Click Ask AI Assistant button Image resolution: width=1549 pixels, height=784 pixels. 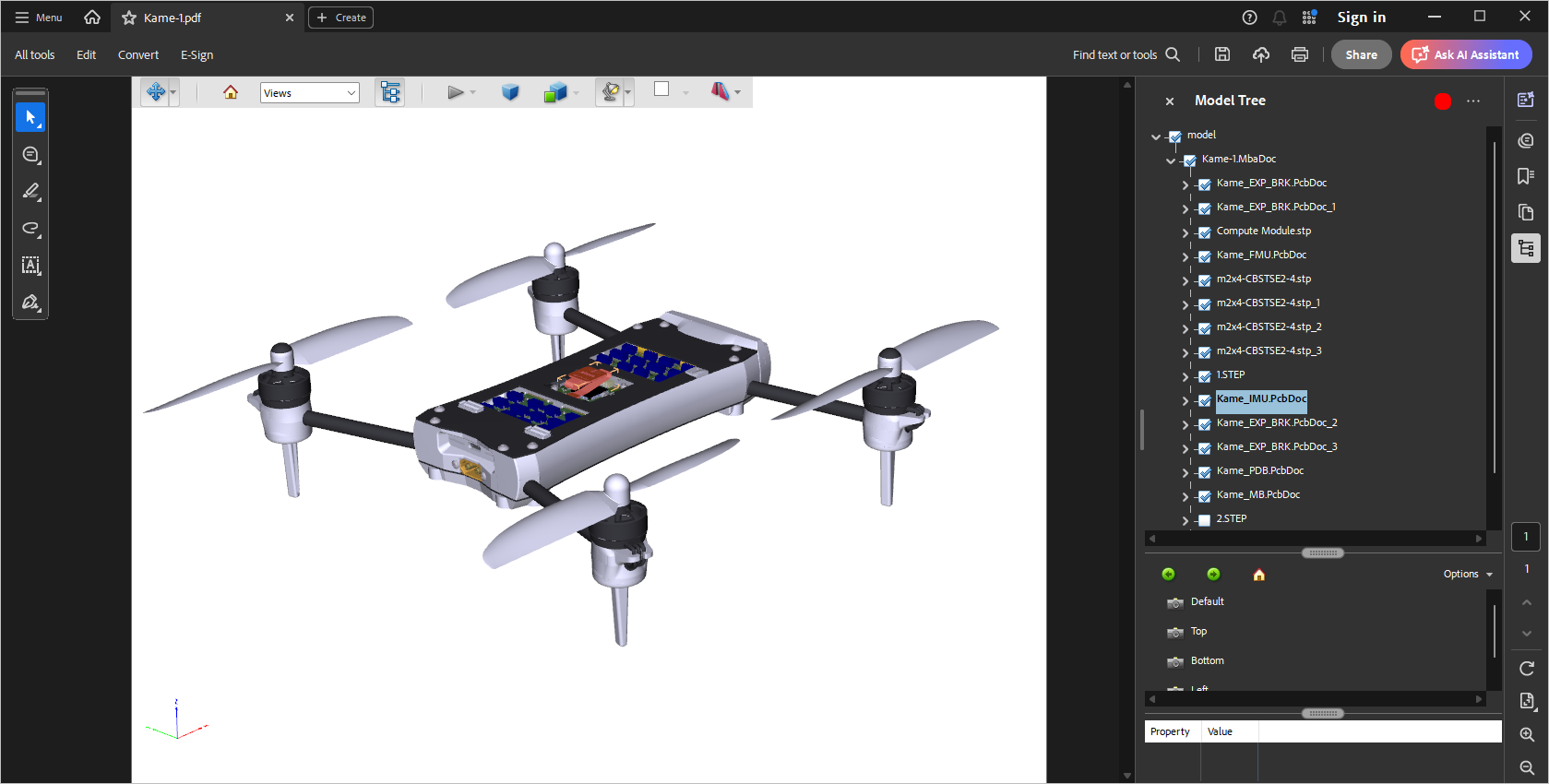tap(1466, 54)
